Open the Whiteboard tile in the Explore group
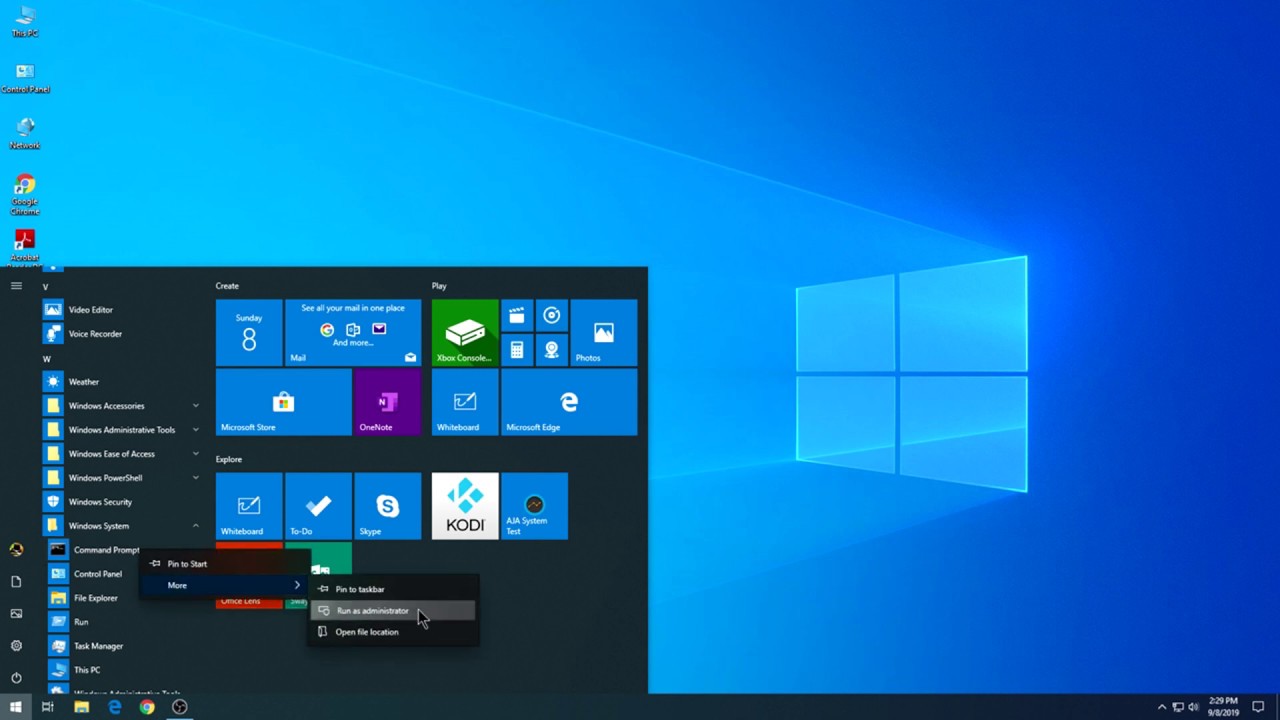The height and width of the screenshot is (720, 1280). [249, 506]
